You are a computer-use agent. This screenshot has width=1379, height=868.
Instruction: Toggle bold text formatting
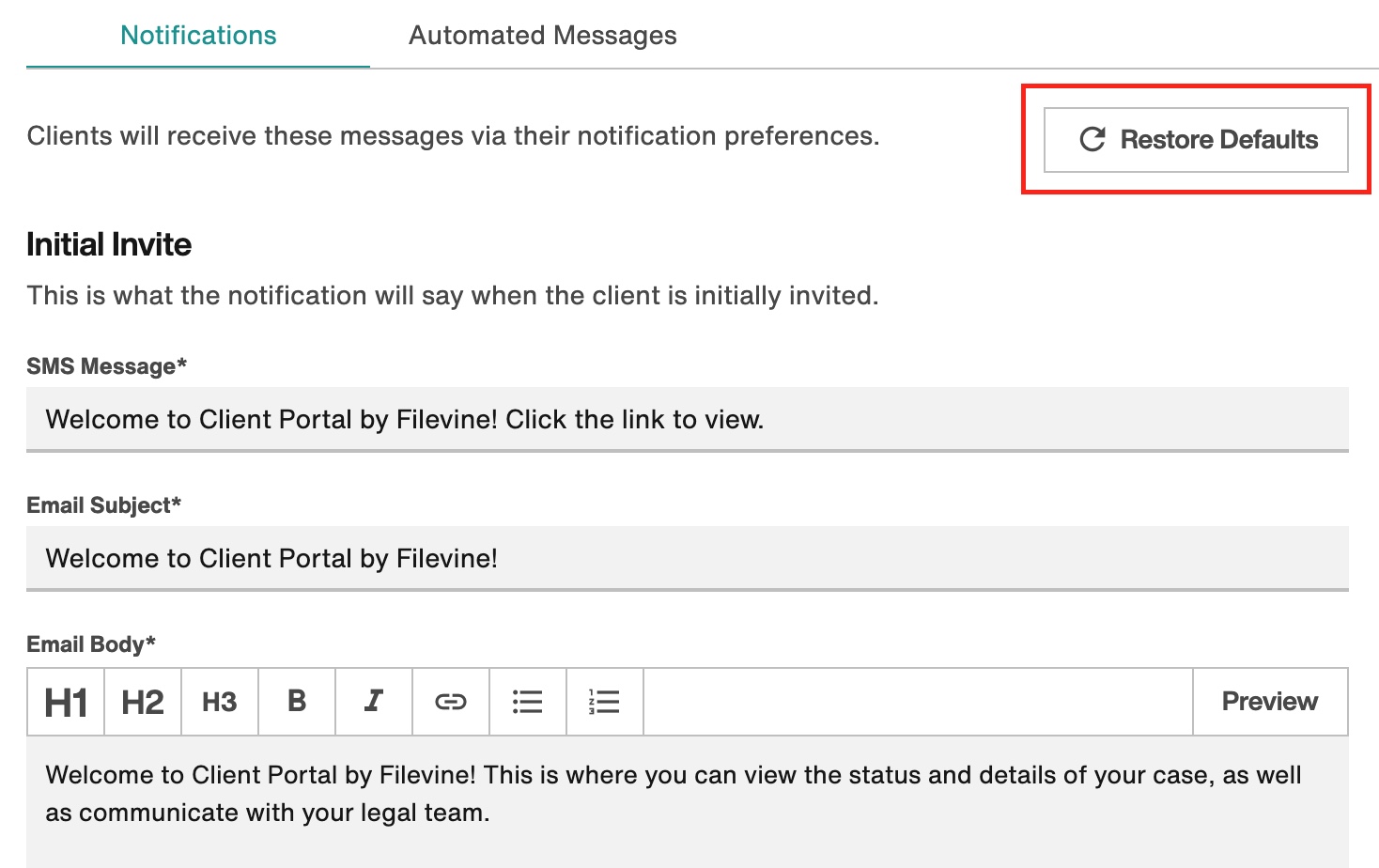click(297, 702)
